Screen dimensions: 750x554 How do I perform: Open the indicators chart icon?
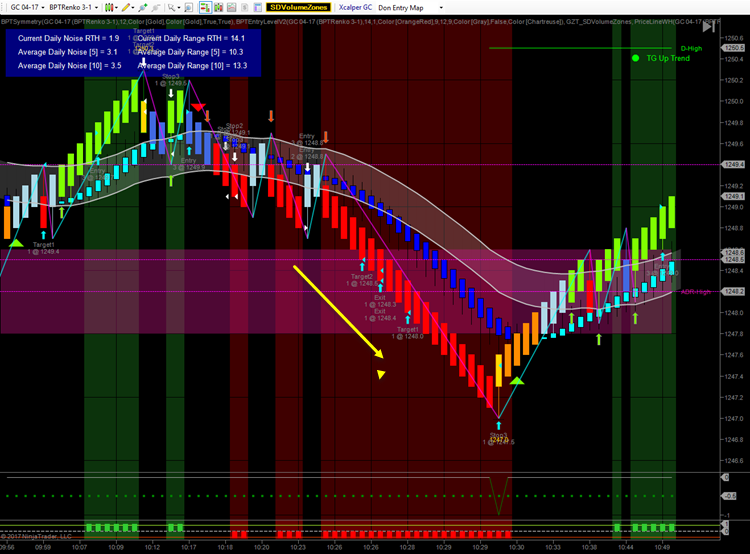[x=232, y=7]
